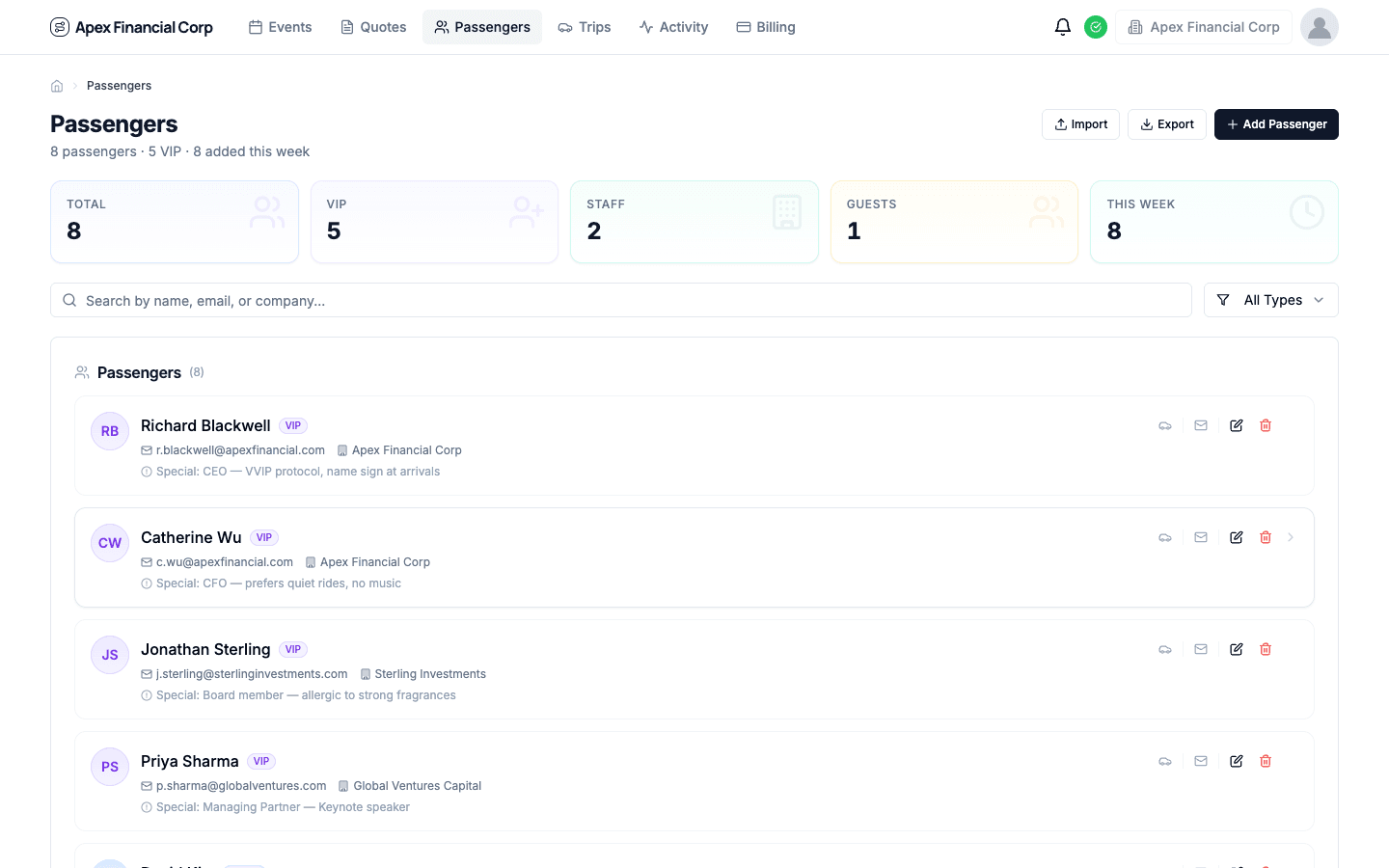The image size is (1389, 868).
Task: Email Catherine Wu using the envelope icon
Action: pyautogui.click(x=1201, y=537)
